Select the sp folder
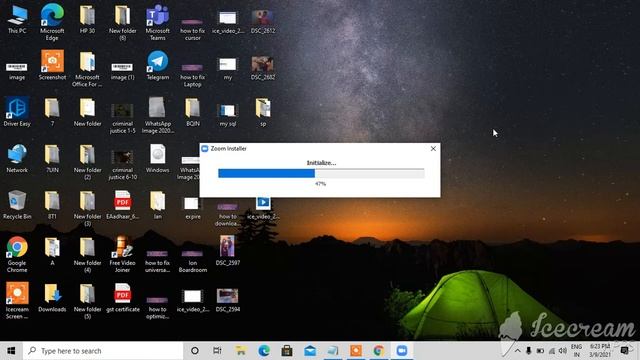 click(x=263, y=112)
